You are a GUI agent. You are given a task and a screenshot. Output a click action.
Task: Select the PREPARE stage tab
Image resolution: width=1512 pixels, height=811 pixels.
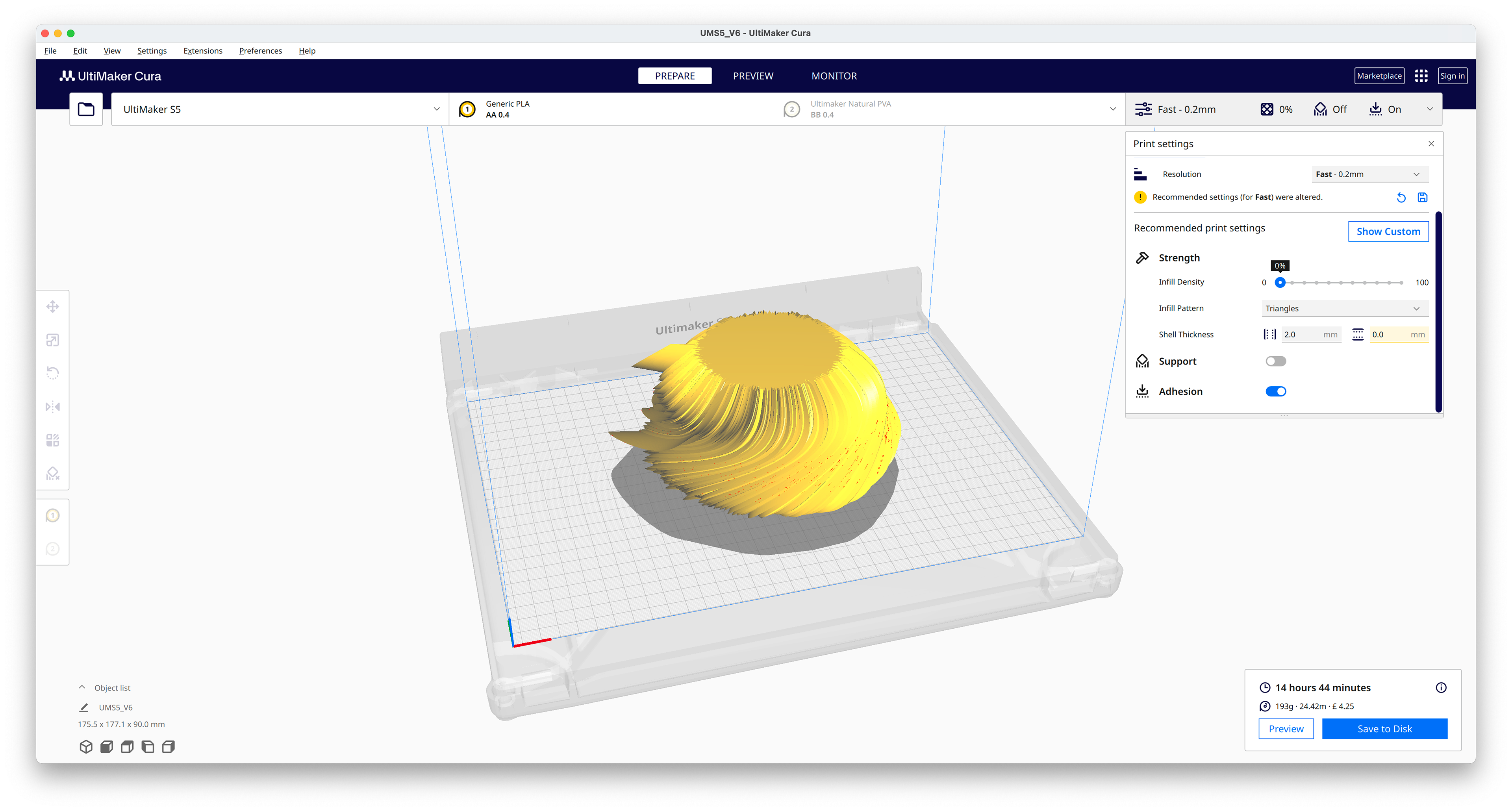pos(675,76)
